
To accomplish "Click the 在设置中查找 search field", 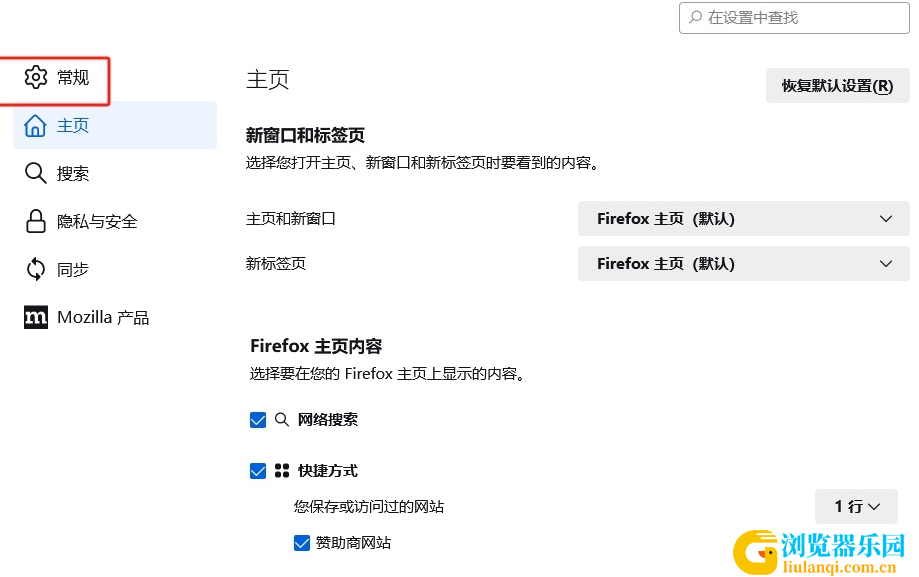I will (794, 18).
